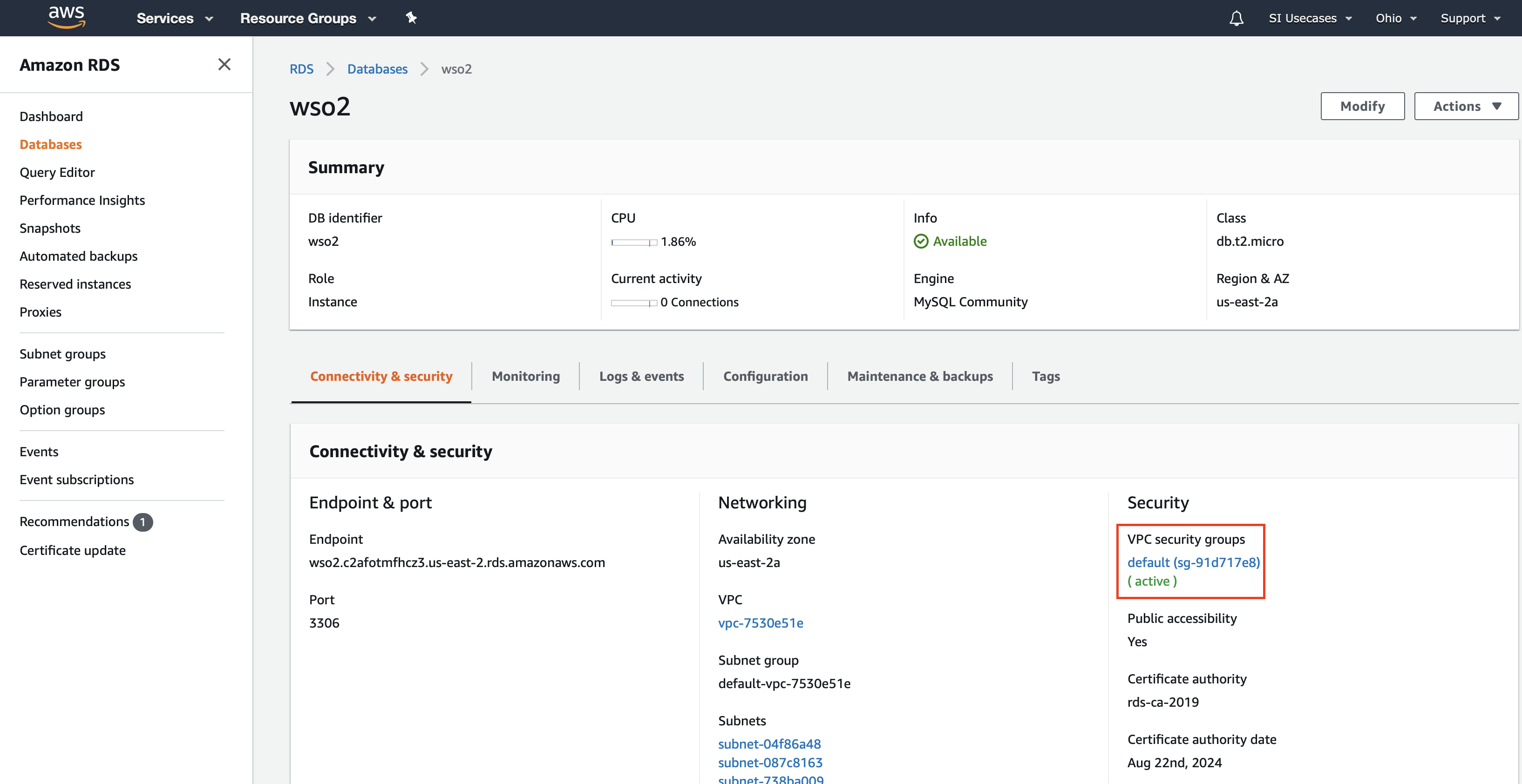This screenshot has height=784, width=1522.
Task: Open Events in the sidebar
Action: click(x=38, y=452)
